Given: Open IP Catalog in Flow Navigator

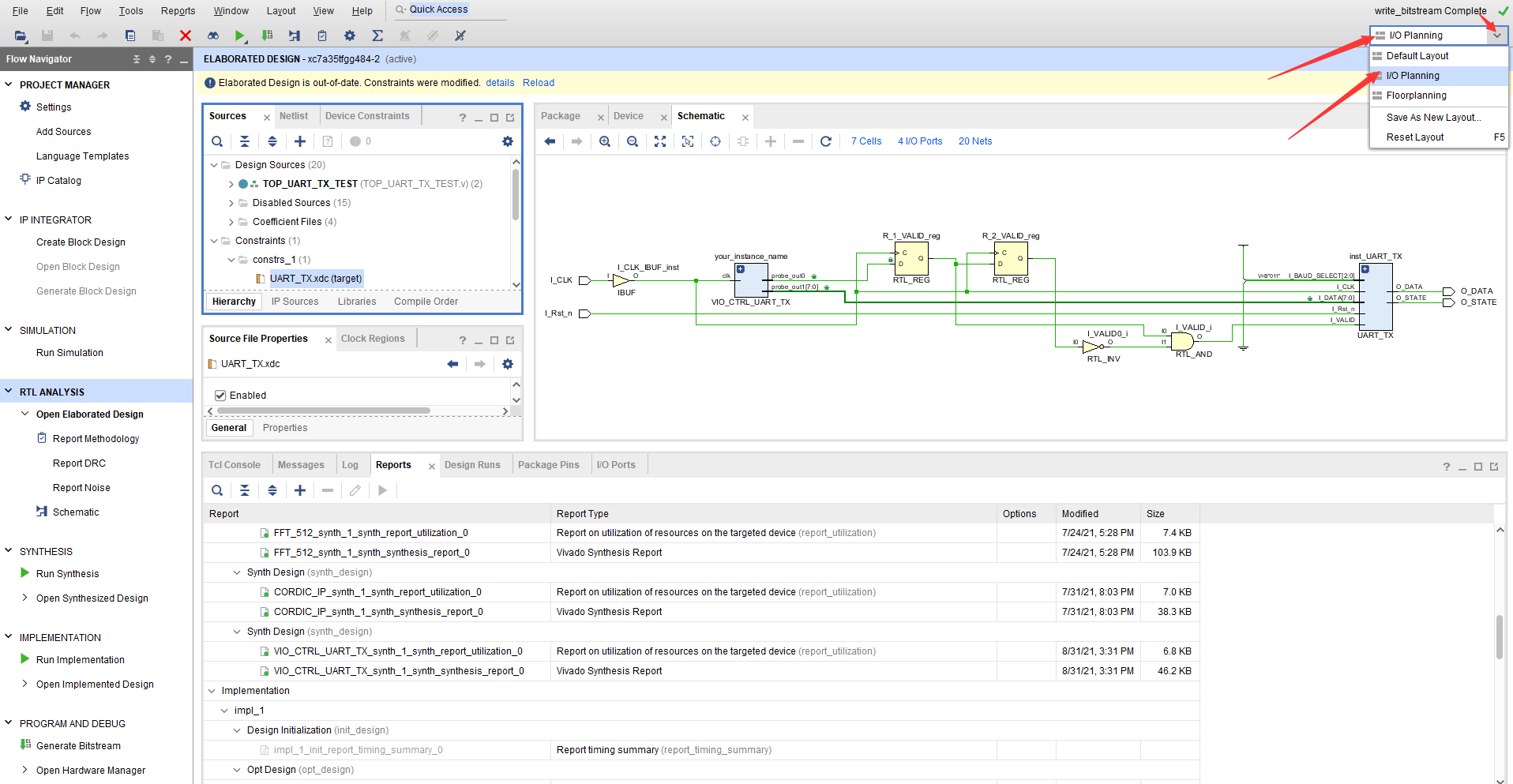Looking at the screenshot, I should [58, 181].
